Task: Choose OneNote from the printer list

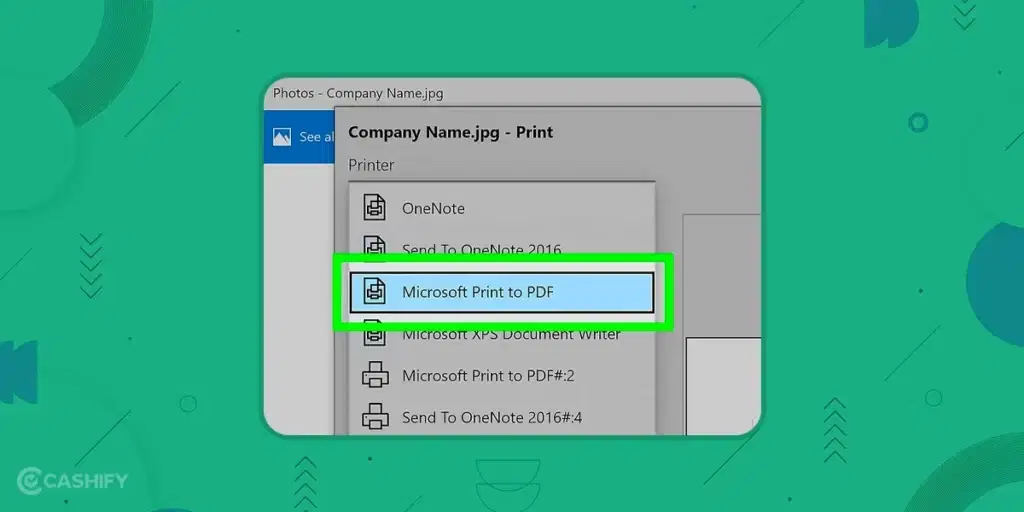Action: [x=502, y=209]
